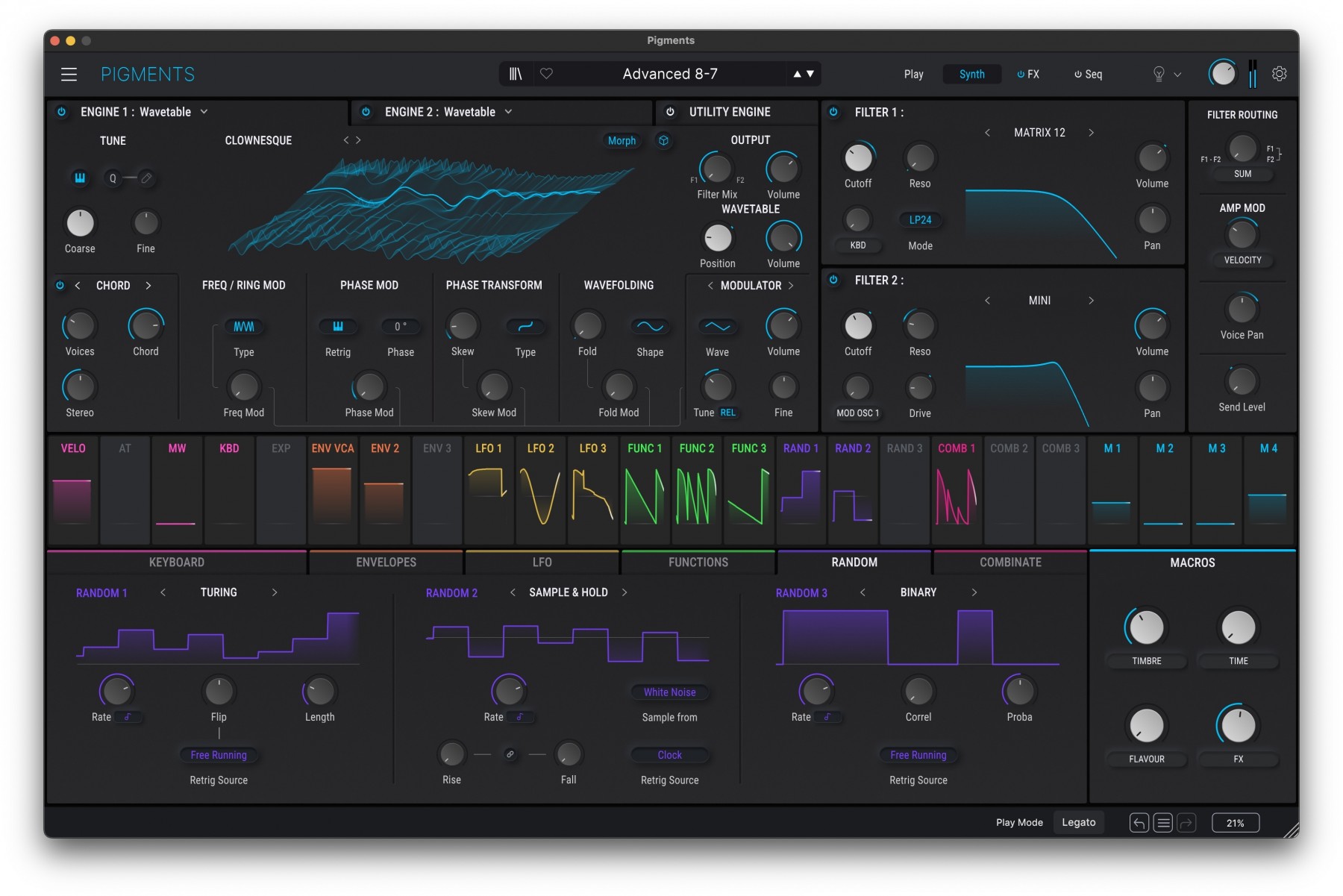Open the Keyboard modulation tab

pos(177,563)
